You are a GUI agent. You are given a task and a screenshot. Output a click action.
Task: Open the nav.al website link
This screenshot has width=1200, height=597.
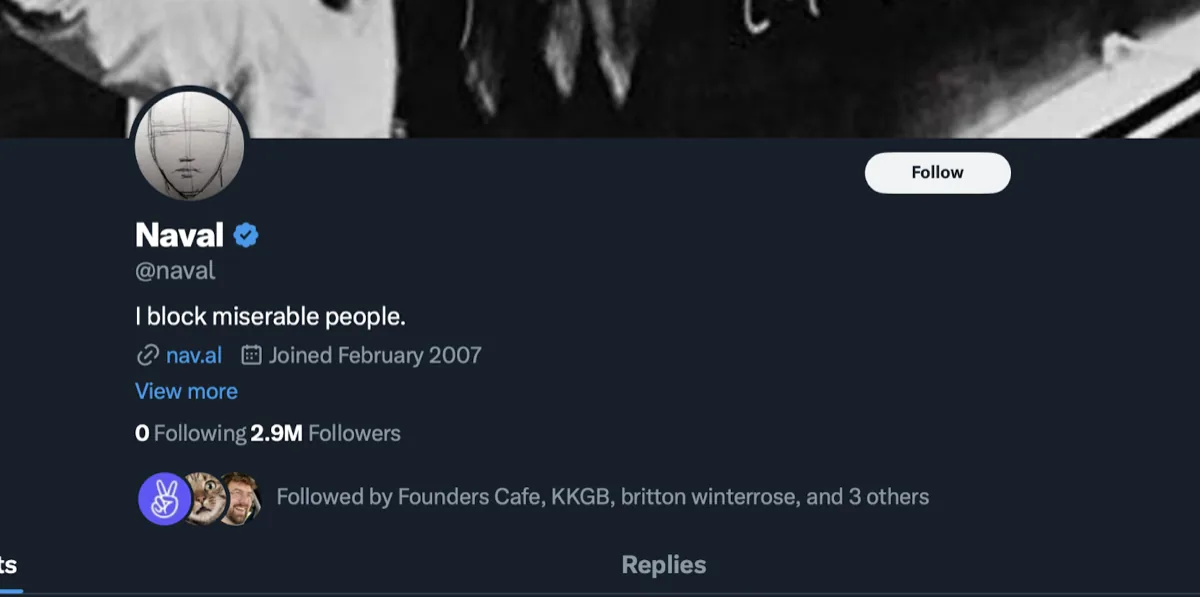point(194,355)
